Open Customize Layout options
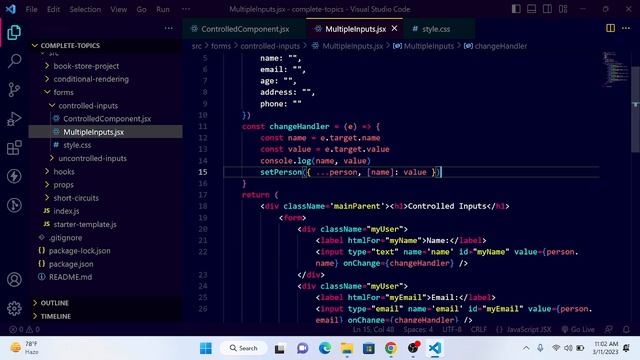Screen dimensions: 640x360 [x=563, y=9]
